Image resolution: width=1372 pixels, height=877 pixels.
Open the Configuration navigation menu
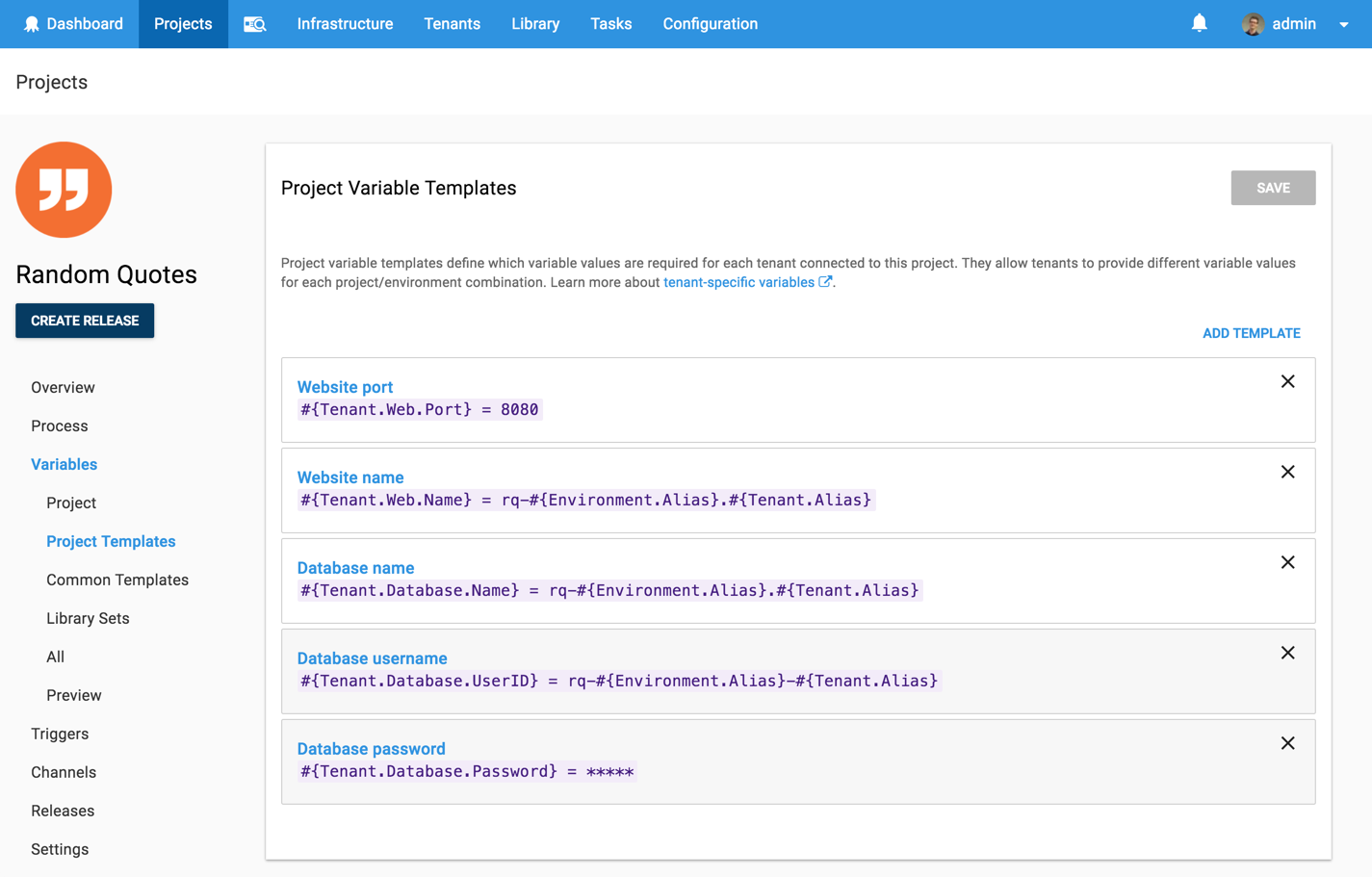tap(710, 23)
